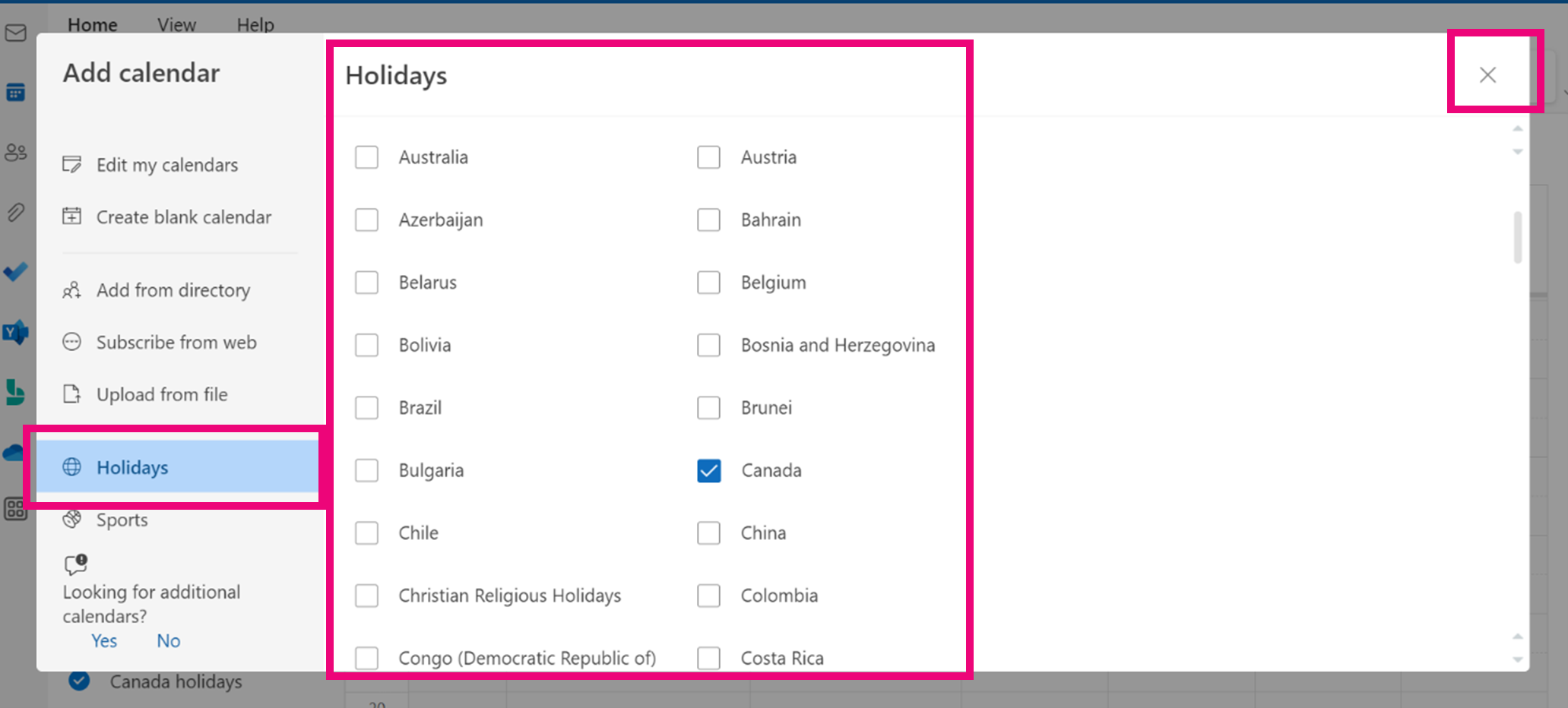The height and width of the screenshot is (708, 1568).
Task: Check the Australia holiday calendar box
Action: point(366,157)
